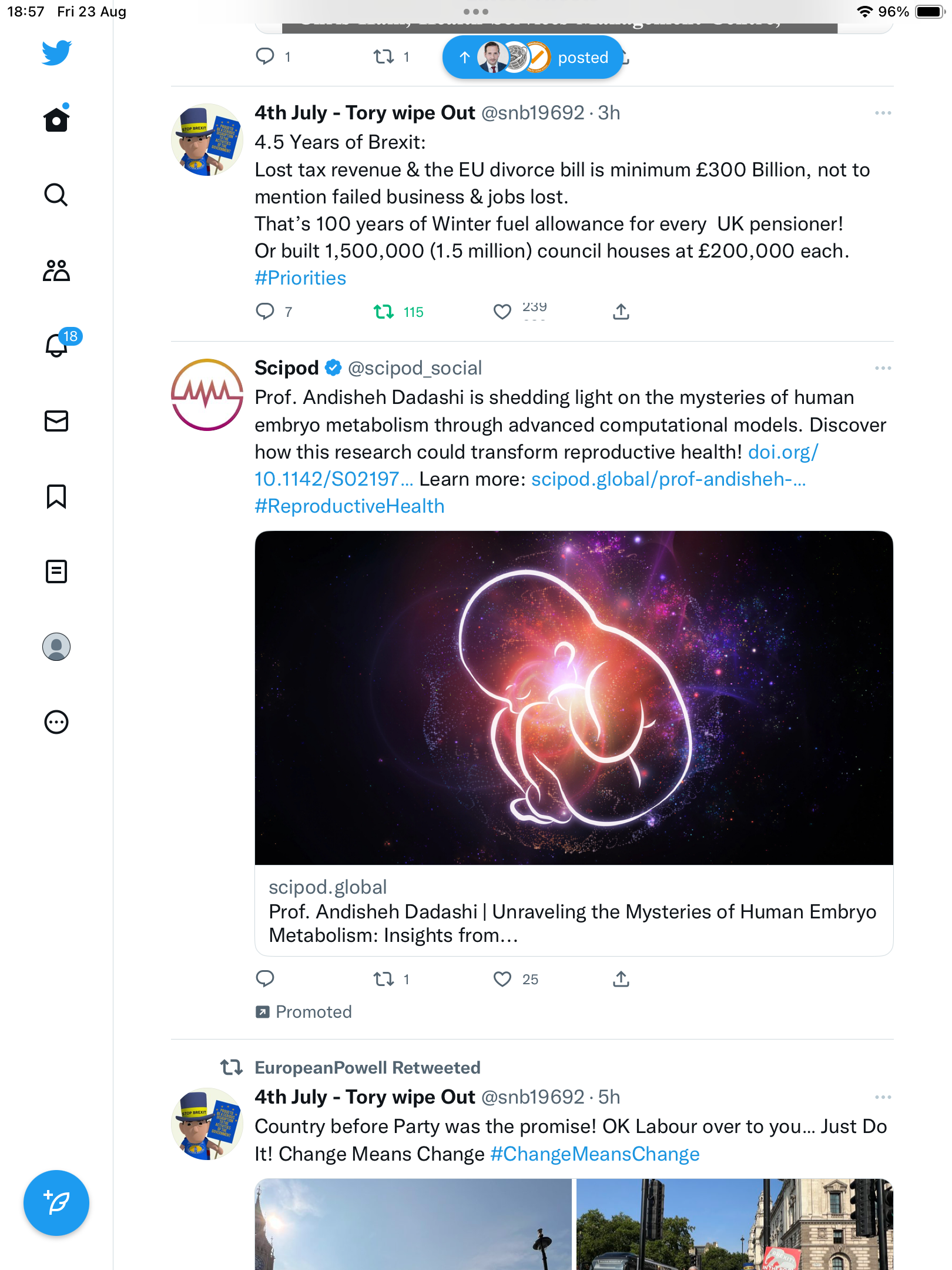Screen dimensions: 952x1270
Task: Open the #ReproductiveHealth hashtag
Action: tap(350, 506)
